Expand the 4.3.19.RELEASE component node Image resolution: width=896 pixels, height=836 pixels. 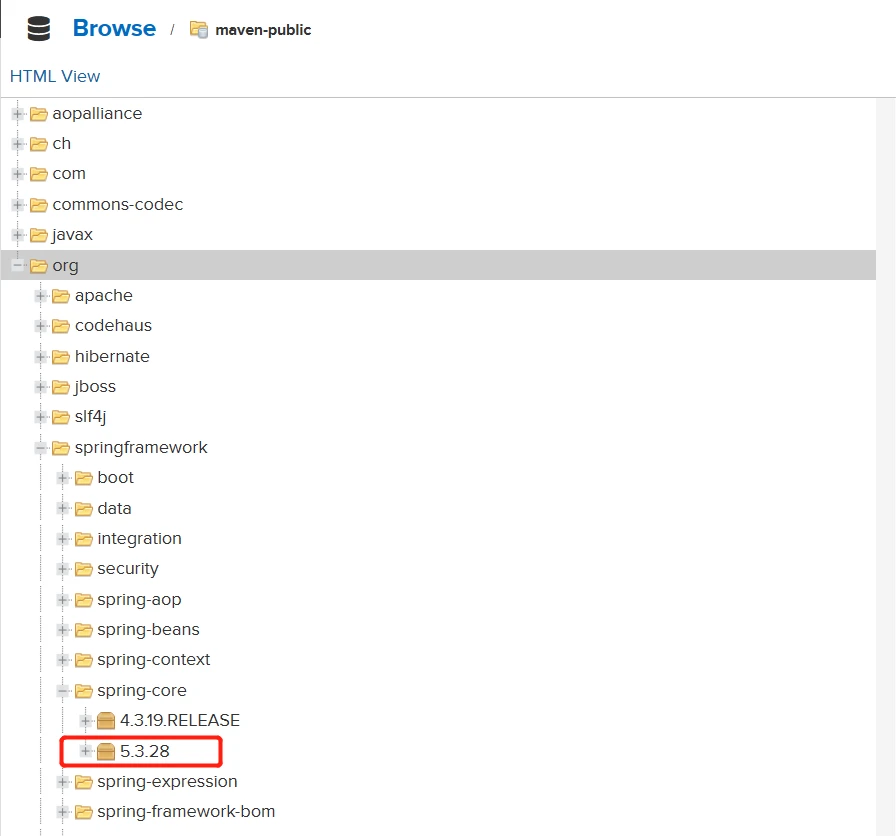tap(85, 721)
